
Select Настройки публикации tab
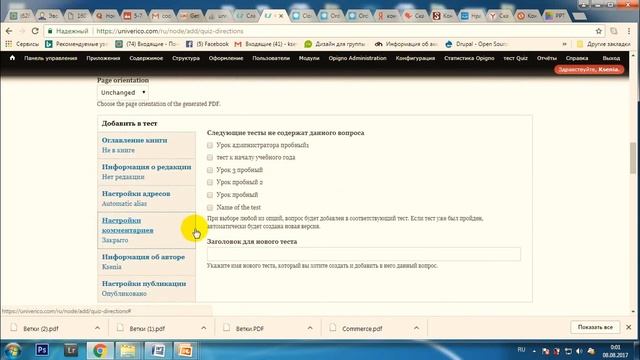(x=147, y=288)
